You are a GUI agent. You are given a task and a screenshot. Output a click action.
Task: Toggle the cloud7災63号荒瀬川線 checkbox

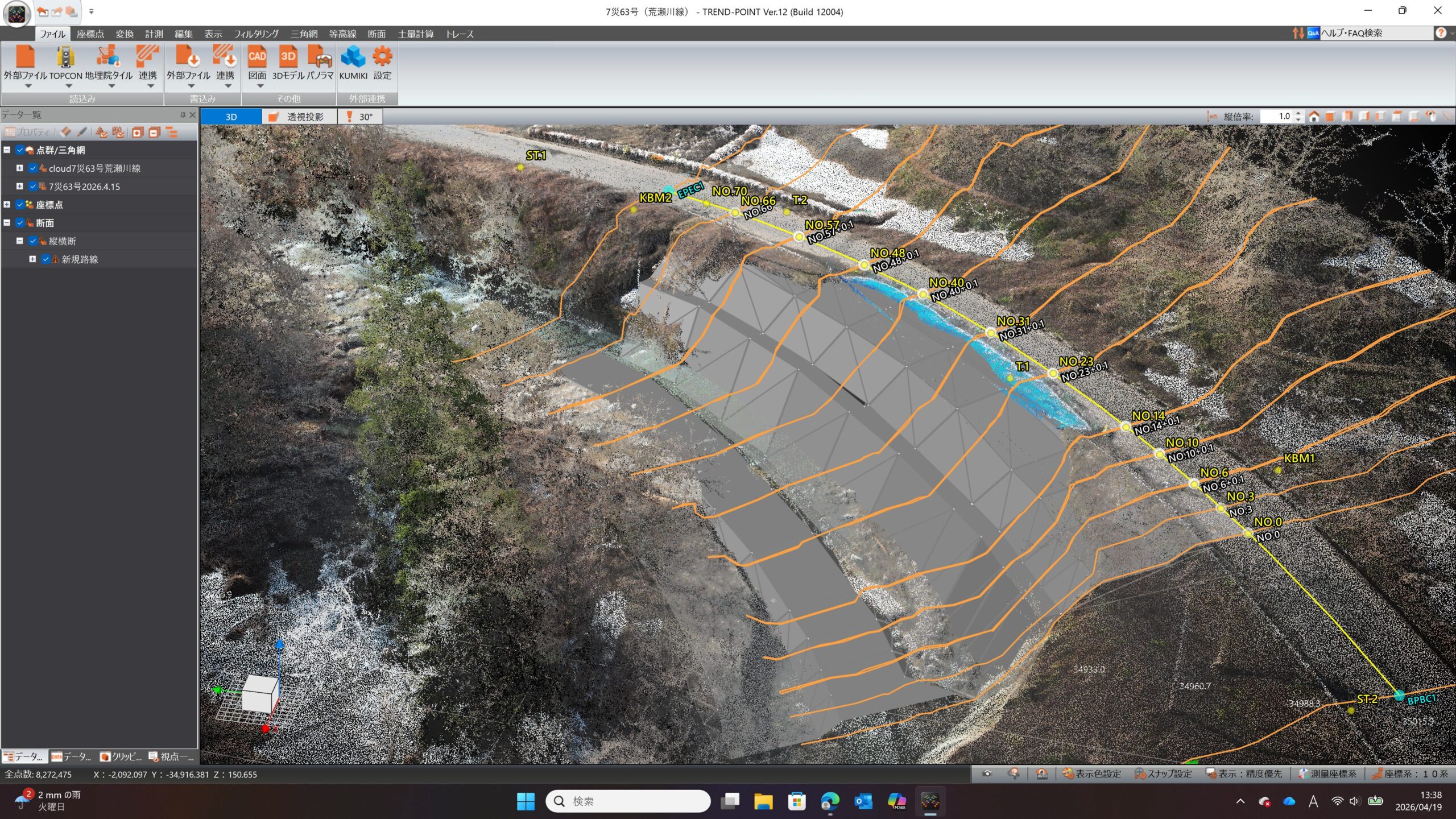33,168
